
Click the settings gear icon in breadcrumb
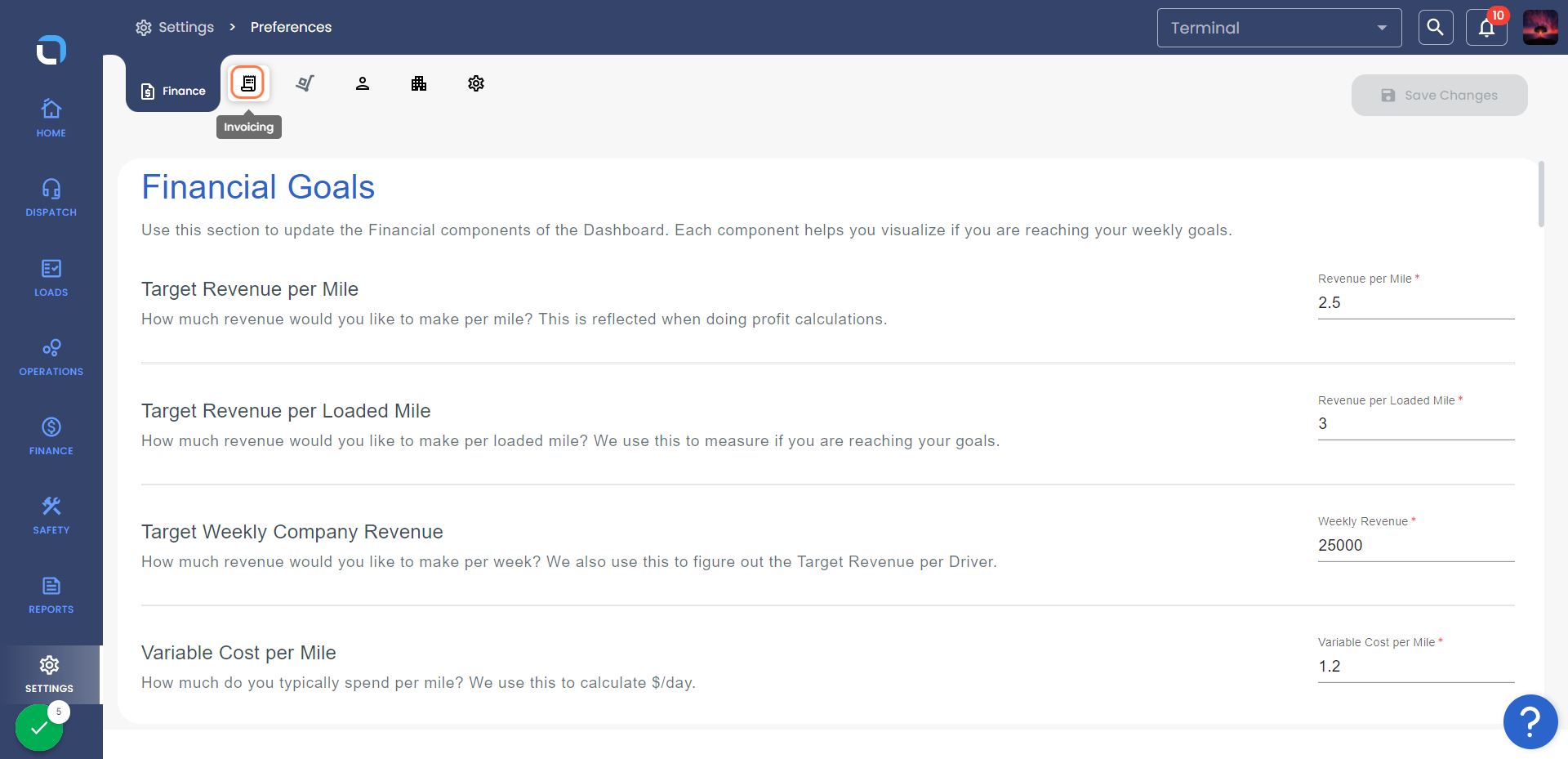tap(144, 28)
